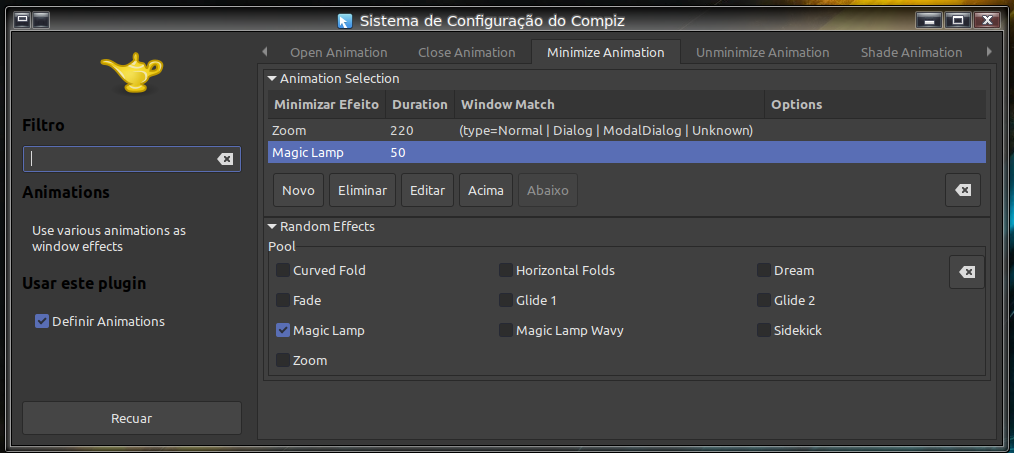Sort by Minimizar Efeito column header

327,104
